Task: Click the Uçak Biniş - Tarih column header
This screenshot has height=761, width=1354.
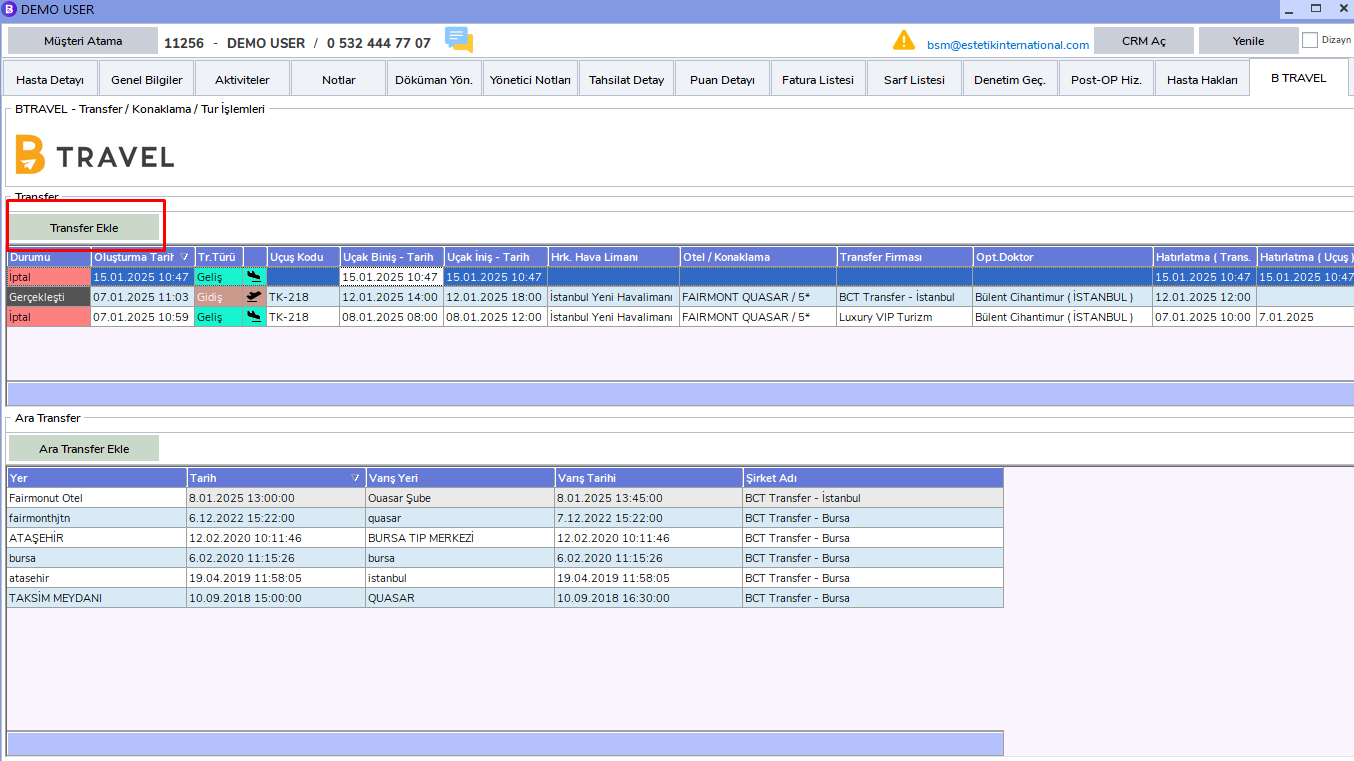Action: click(x=392, y=257)
